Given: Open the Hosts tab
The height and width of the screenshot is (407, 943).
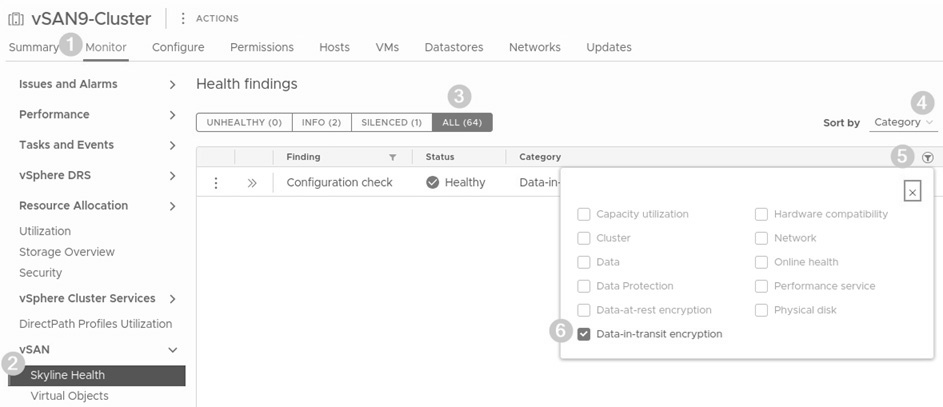Looking at the screenshot, I should [334, 47].
